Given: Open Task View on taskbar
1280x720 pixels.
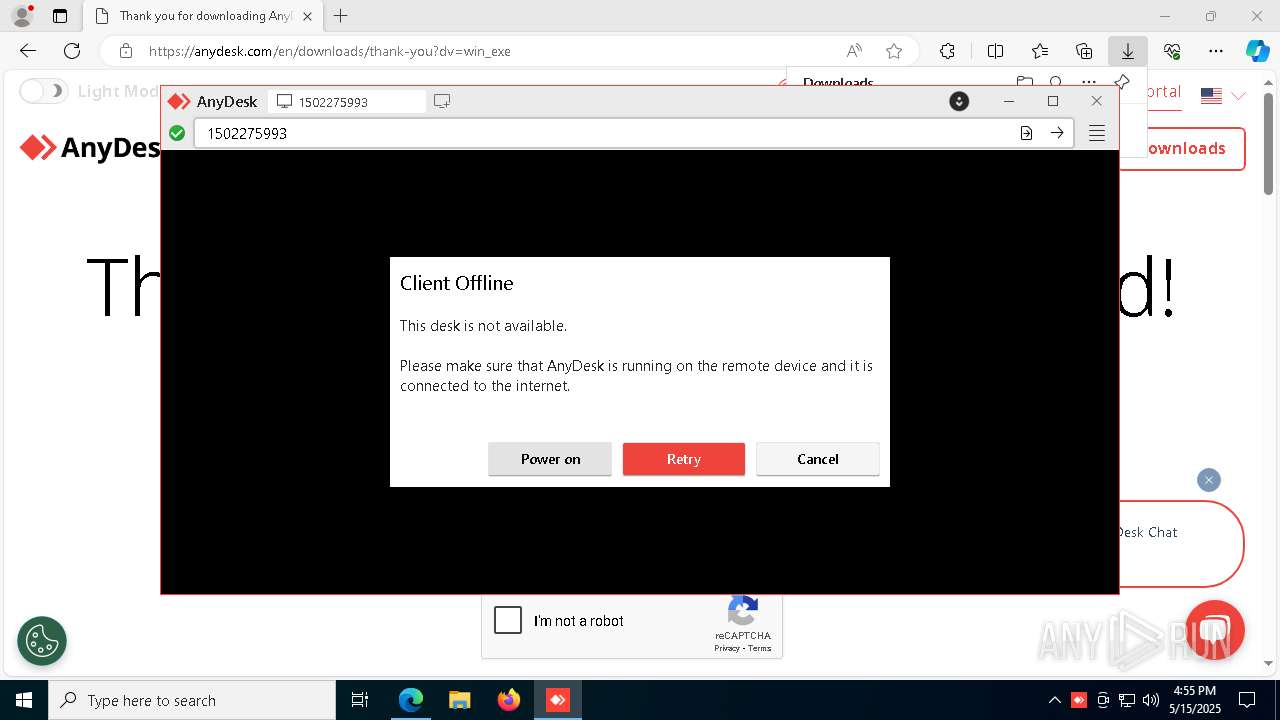Looking at the screenshot, I should click(360, 700).
